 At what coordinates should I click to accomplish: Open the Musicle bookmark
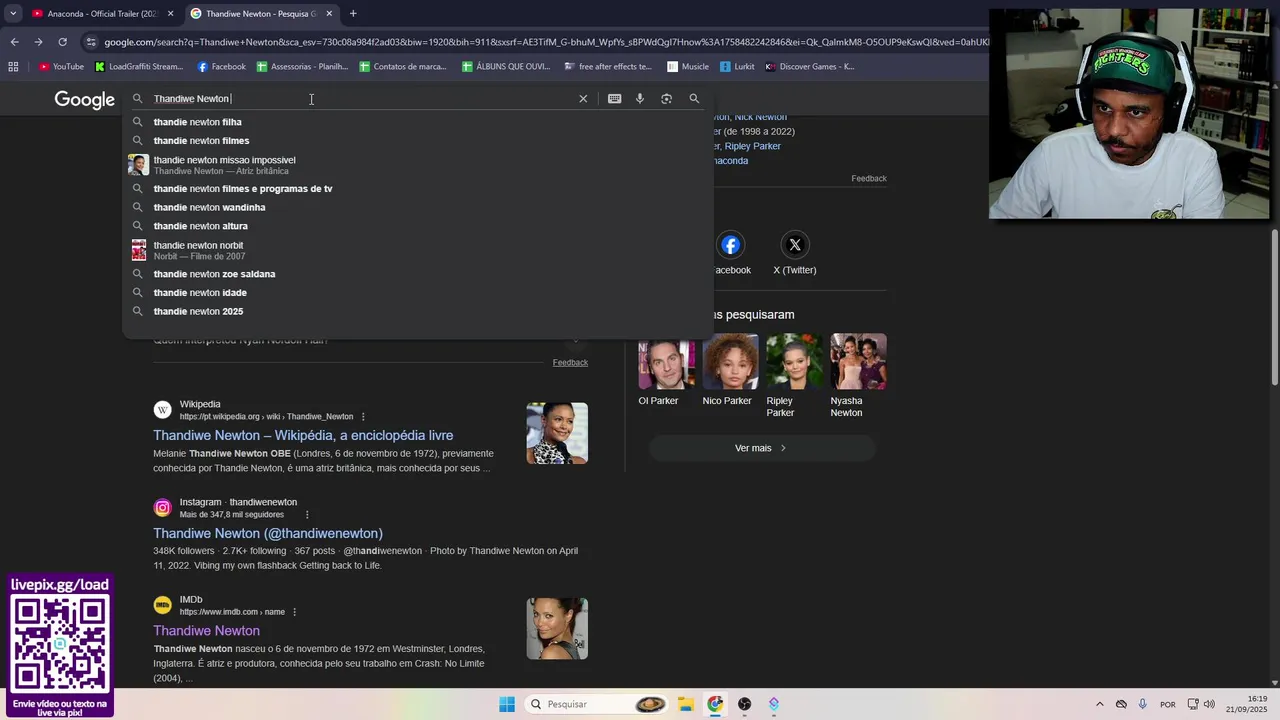click(688, 67)
